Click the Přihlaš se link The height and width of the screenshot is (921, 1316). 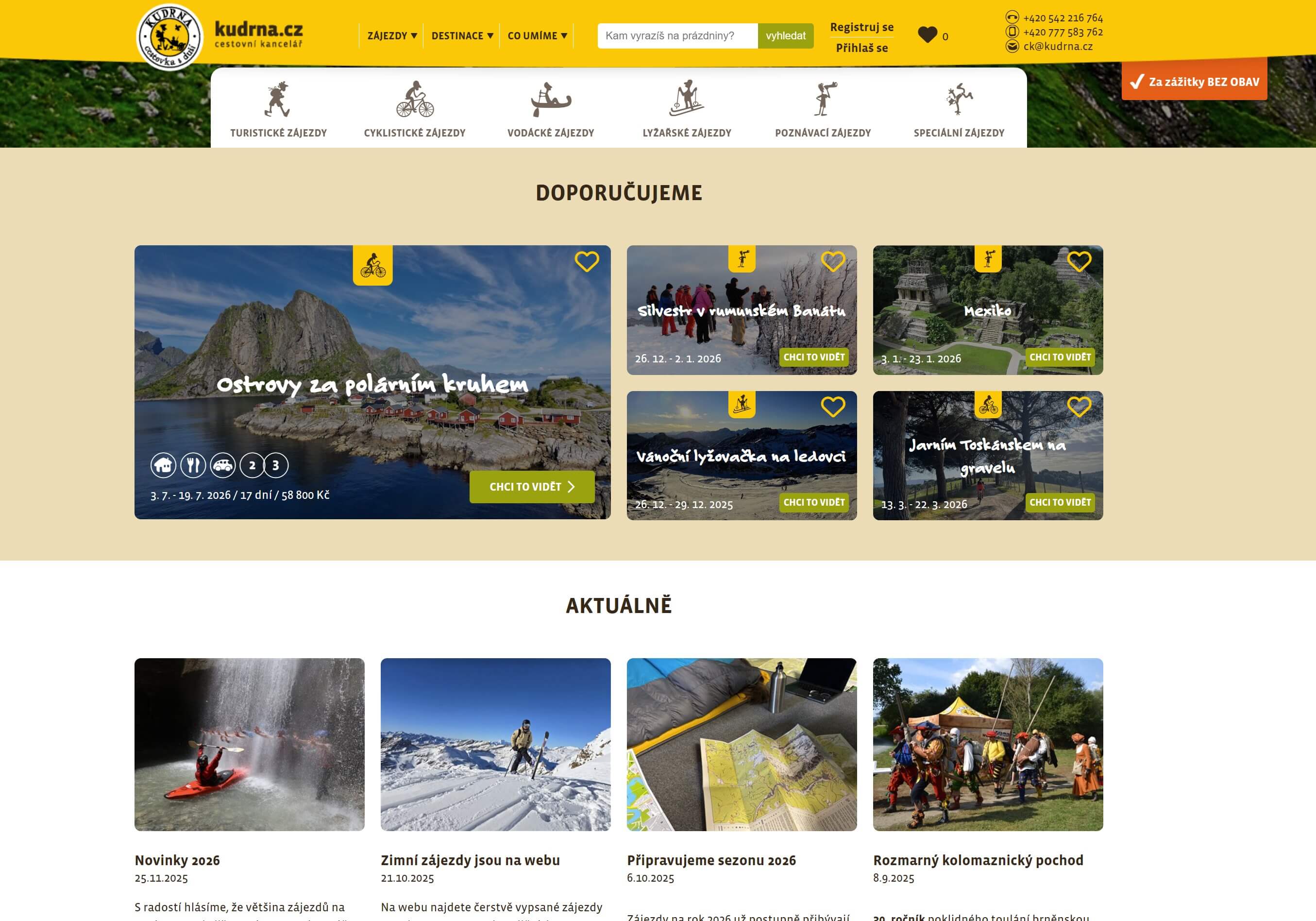coord(861,48)
